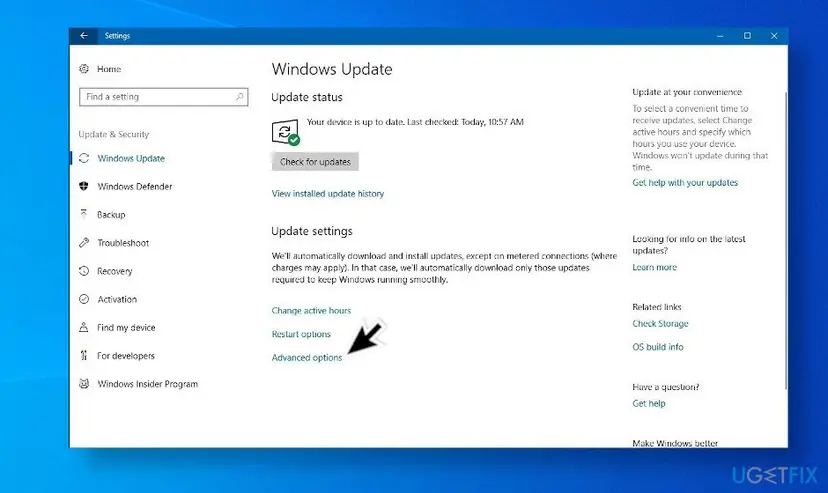Click the Update settings heading
This screenshot has height=493, width=828.
312,231
